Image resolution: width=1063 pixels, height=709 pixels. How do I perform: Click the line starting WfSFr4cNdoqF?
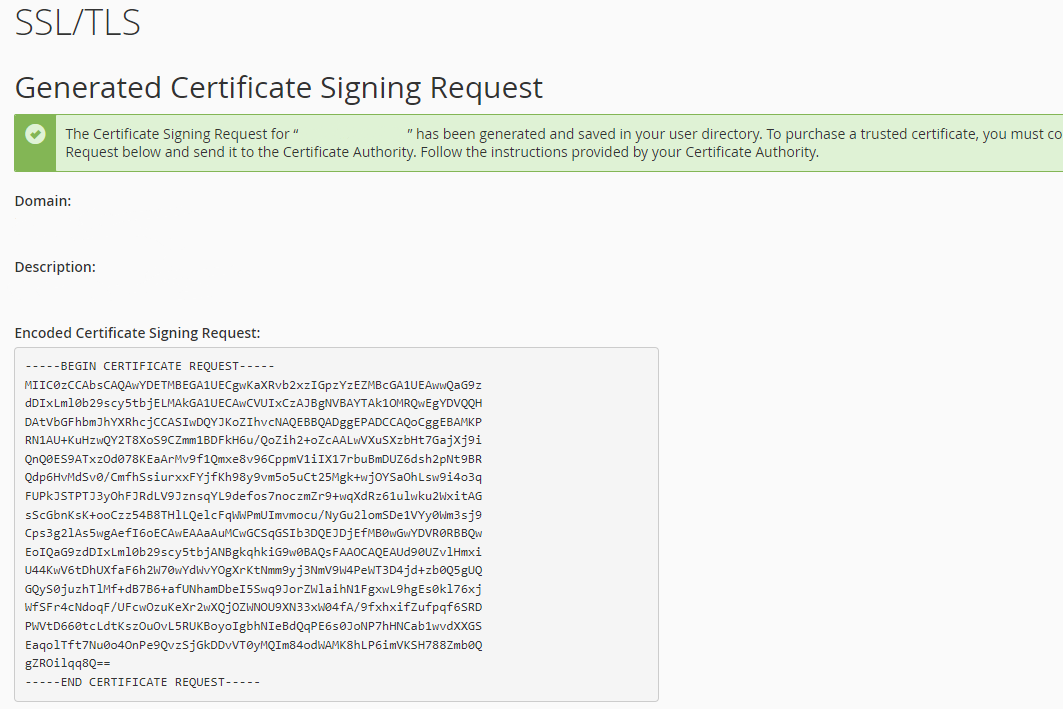pyautogui.click(x=254, y=607)
